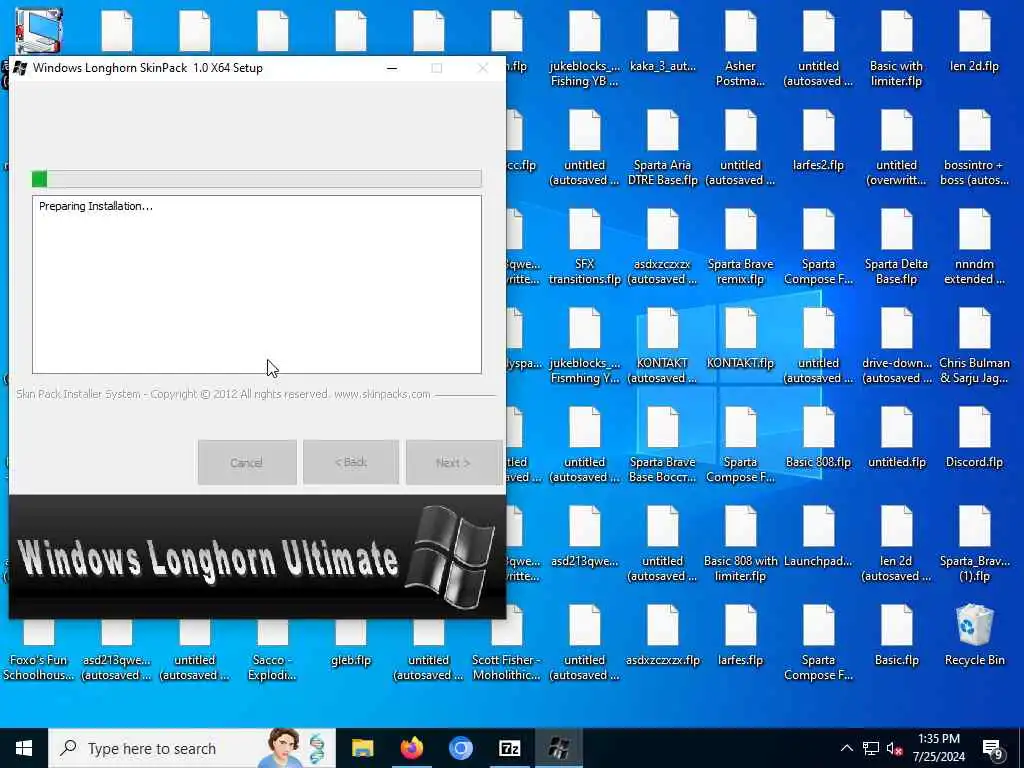Open the notification center icon
This screenshot has height=768, width=1024.
point(993,750)
